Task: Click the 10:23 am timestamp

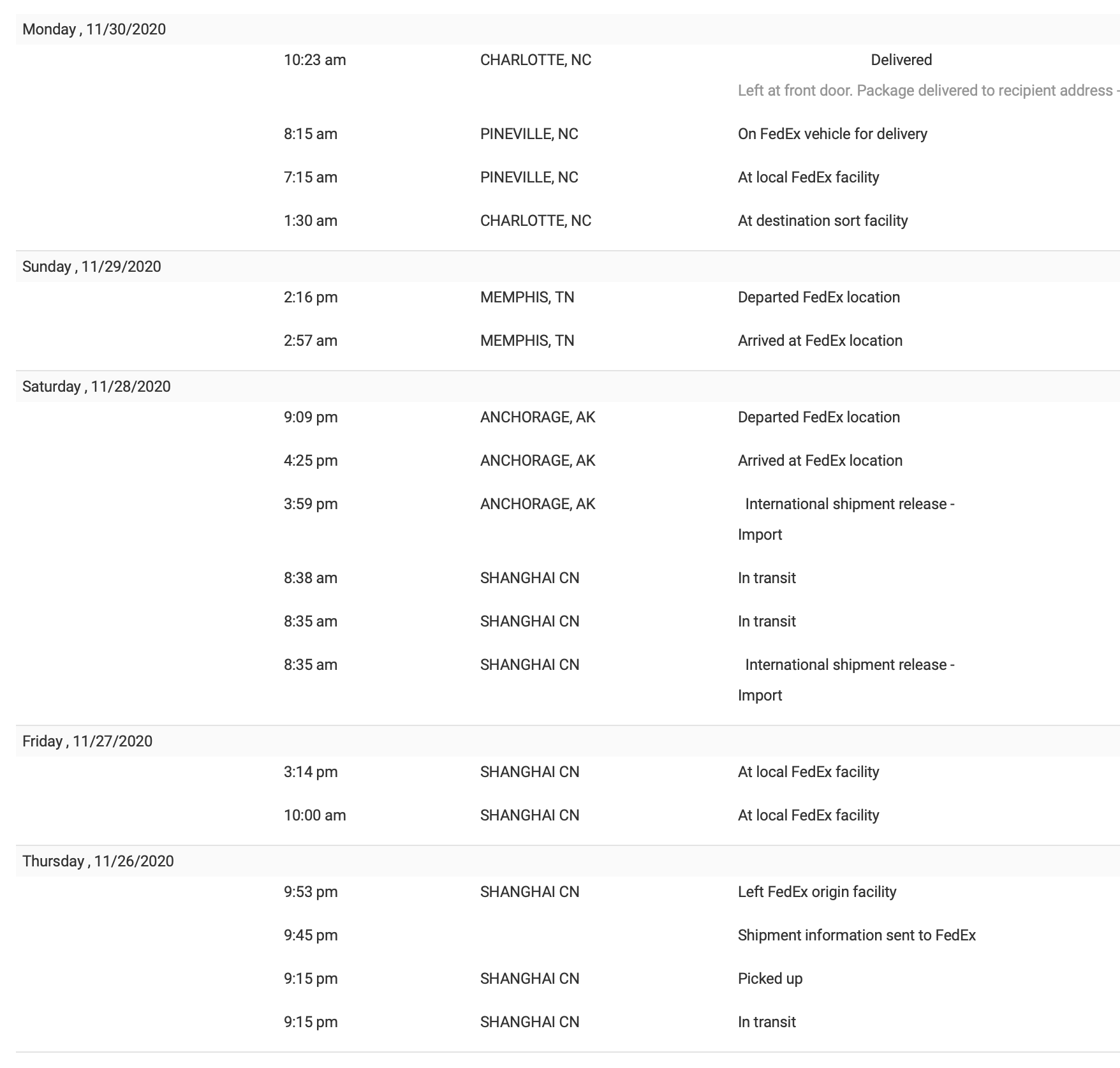Action: [x=314, y=60]
